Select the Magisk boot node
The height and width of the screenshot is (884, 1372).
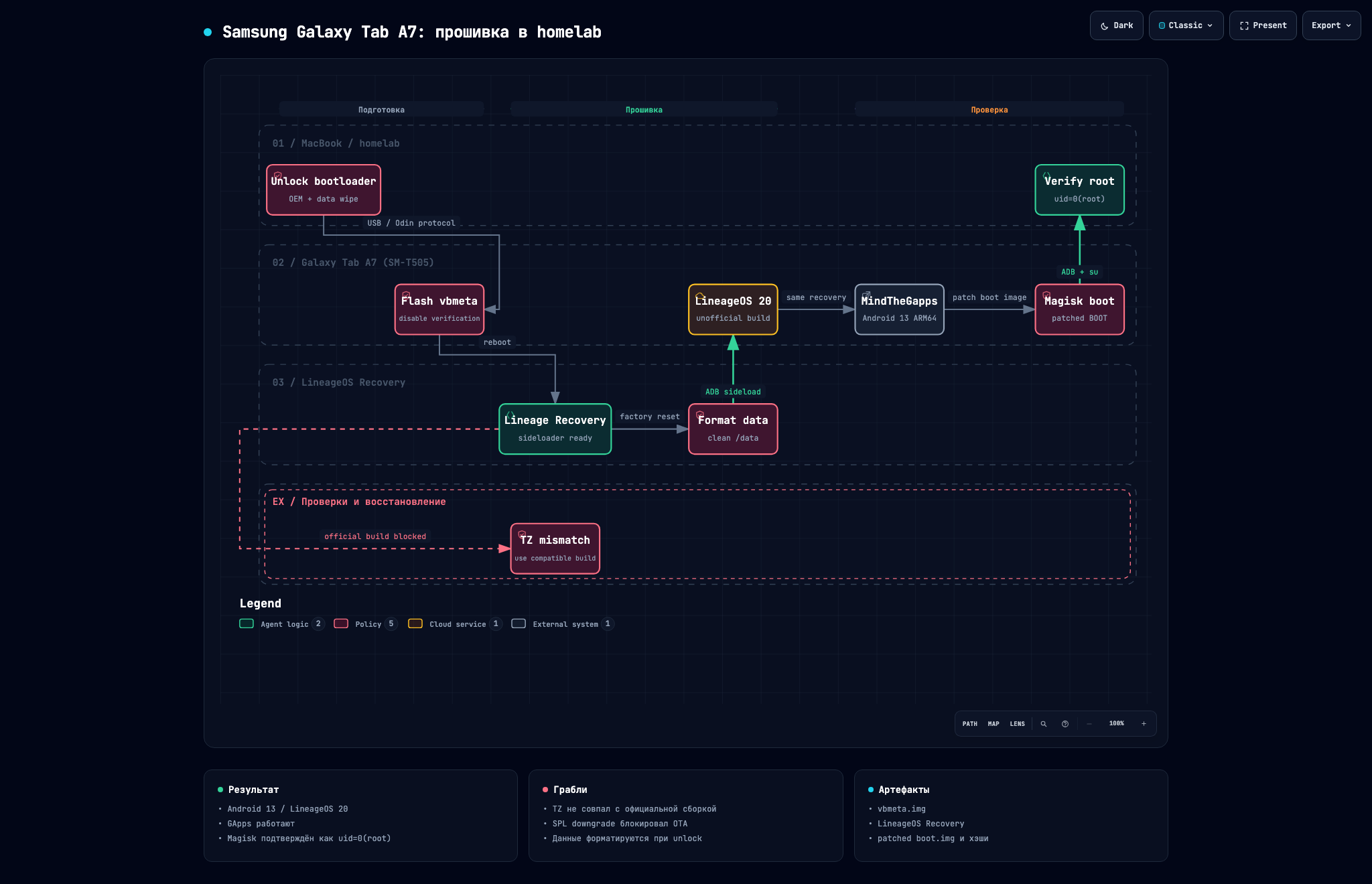pyautogui.click(x=1079, y=309)
